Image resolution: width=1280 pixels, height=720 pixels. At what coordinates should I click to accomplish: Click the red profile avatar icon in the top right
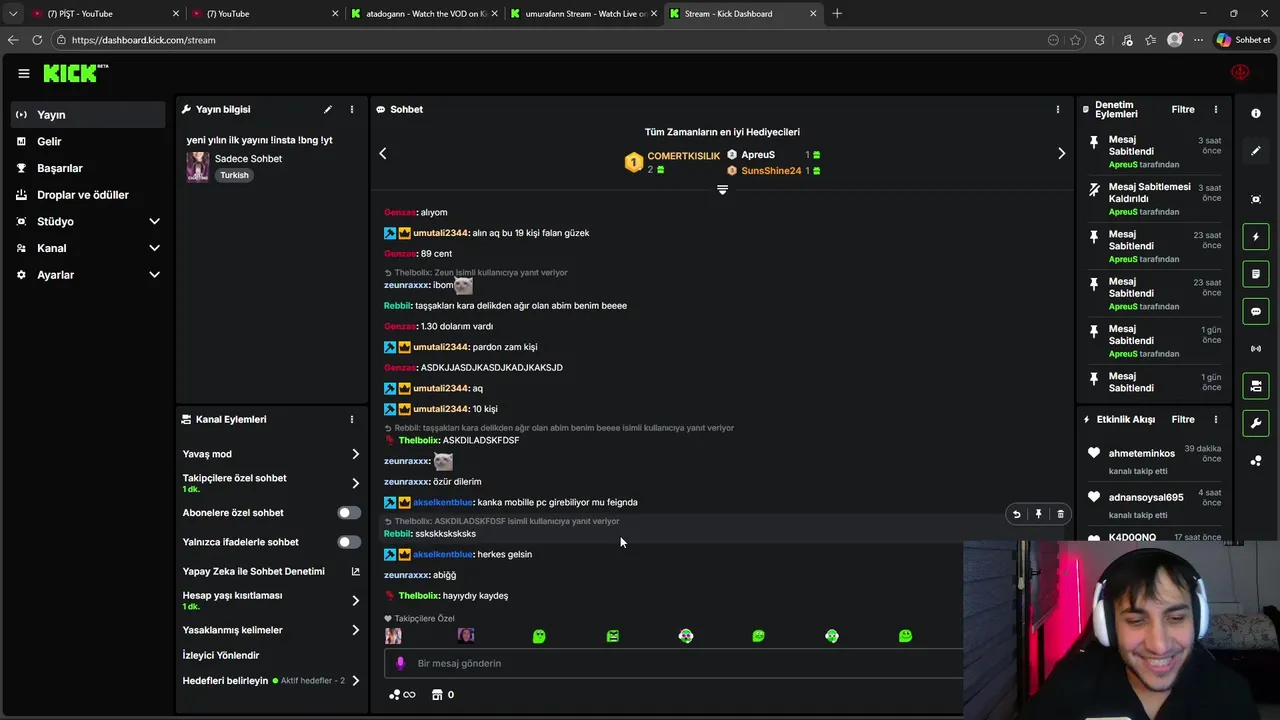1240,73
